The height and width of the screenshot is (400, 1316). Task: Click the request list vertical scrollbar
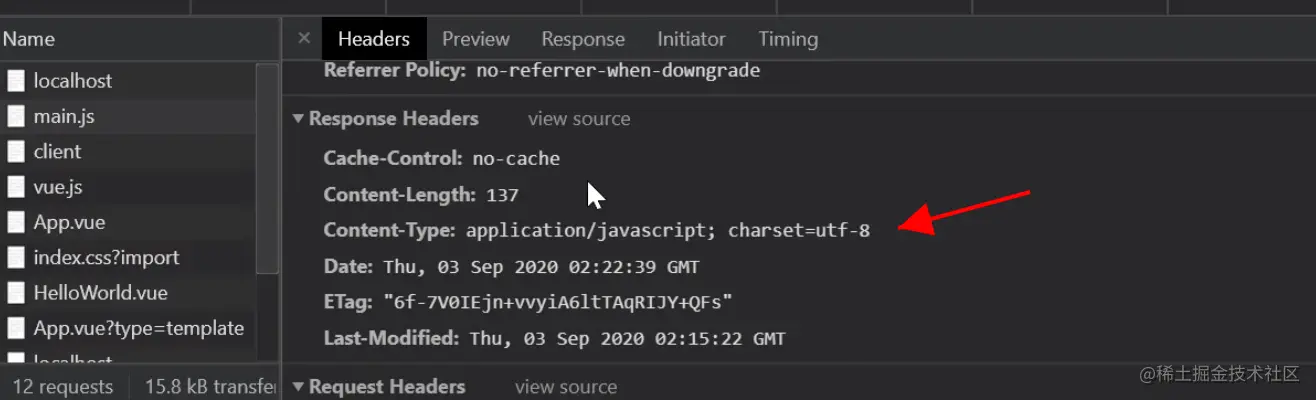(x=267, y=170)
